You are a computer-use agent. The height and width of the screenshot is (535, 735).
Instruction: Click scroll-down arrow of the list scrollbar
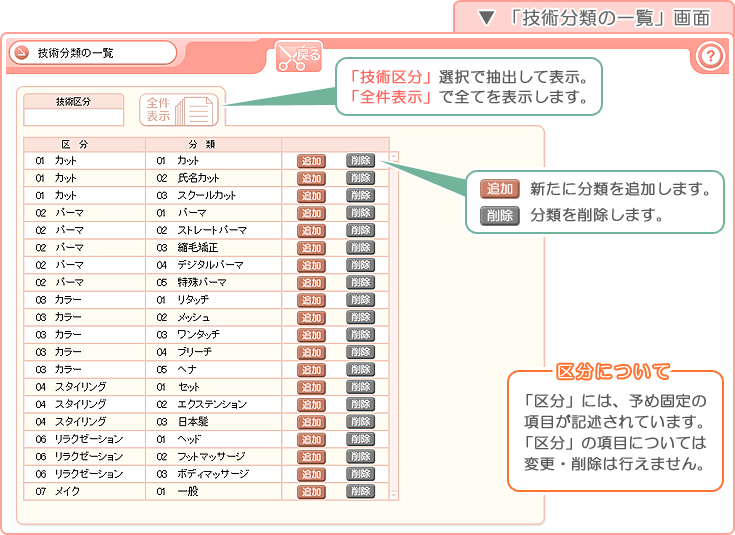[393, 494]
